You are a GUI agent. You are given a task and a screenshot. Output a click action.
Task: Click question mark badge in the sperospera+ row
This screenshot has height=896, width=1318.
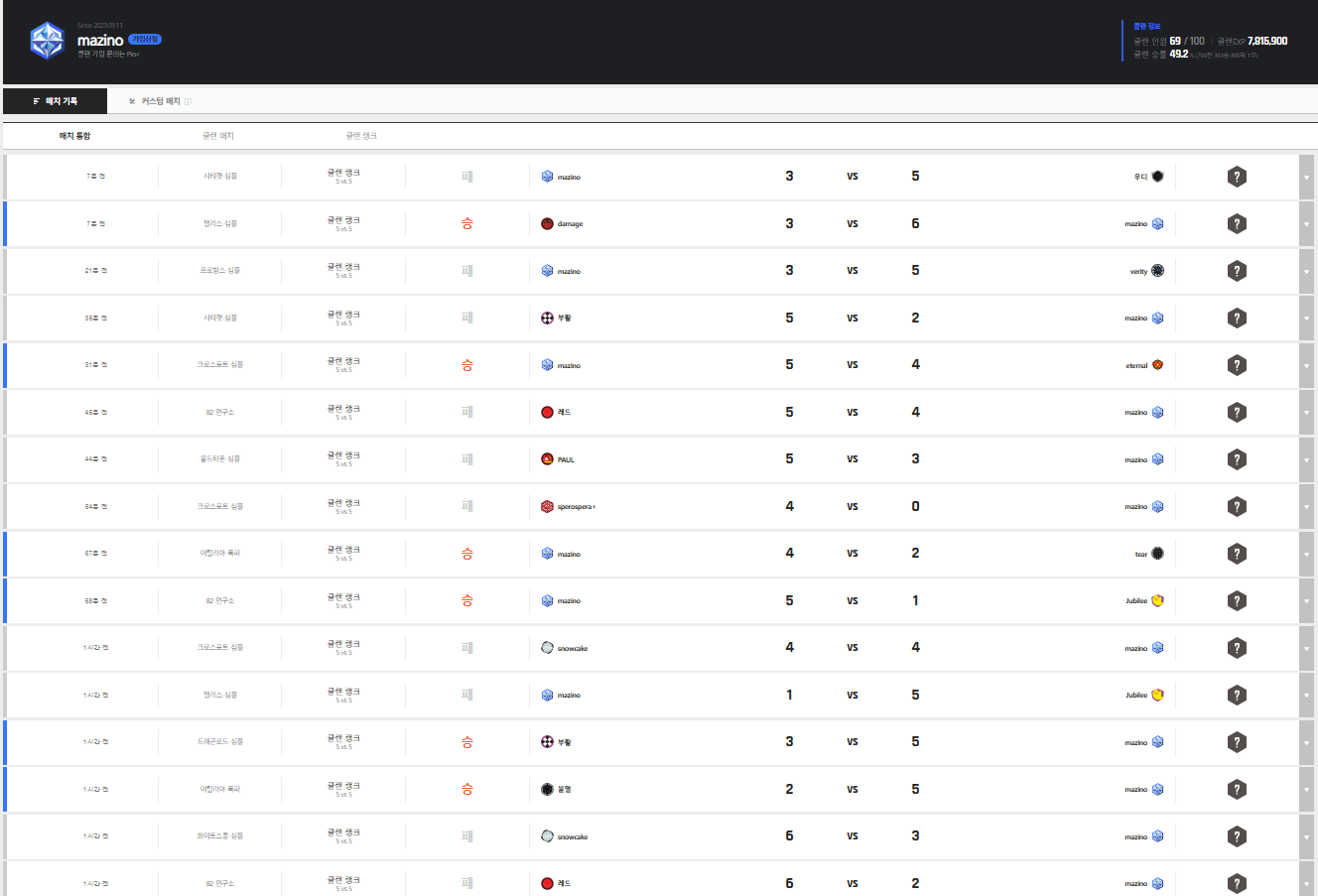pyautogui.click(x=1237, y=507)
